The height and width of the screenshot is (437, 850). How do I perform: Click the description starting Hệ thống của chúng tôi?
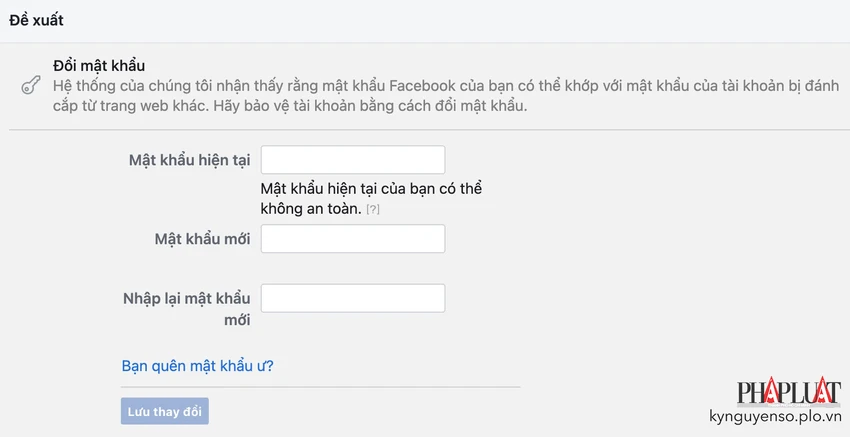(x=446, y=95)
